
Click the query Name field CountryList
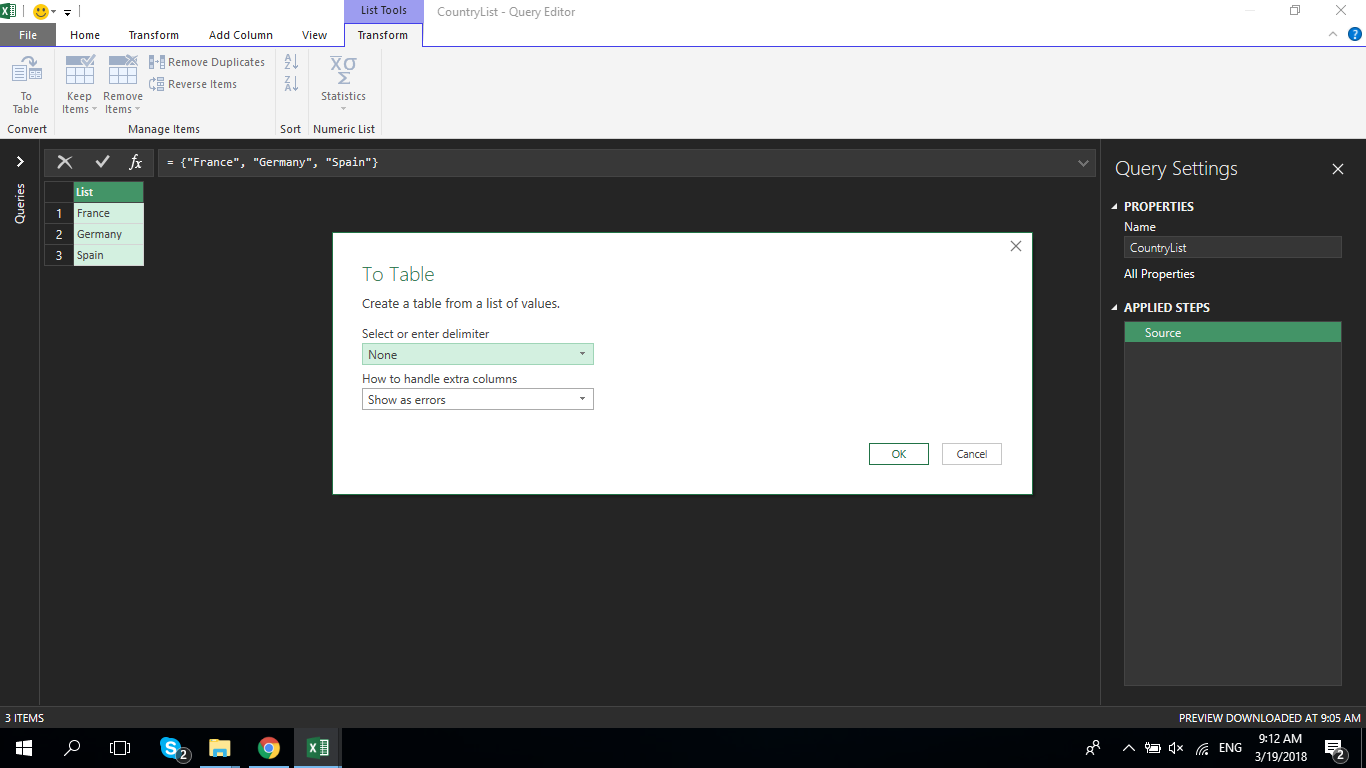pyautogui.click(x=1233, y=248)
